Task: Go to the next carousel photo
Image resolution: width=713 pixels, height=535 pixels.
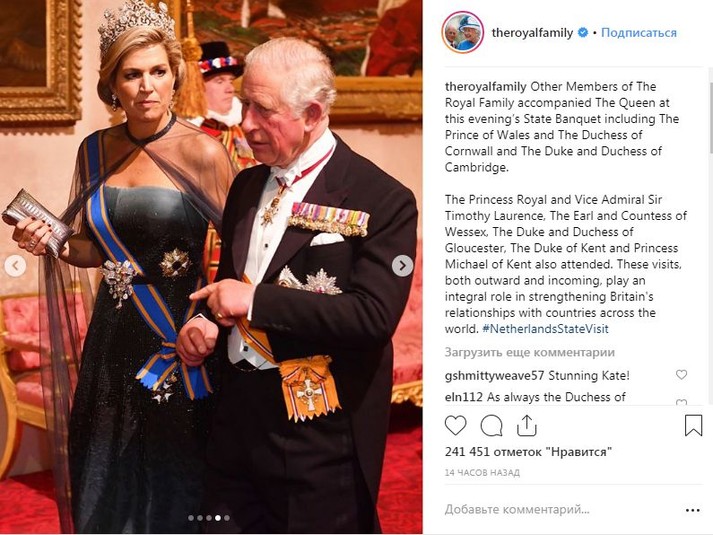Action: [402, 266]
